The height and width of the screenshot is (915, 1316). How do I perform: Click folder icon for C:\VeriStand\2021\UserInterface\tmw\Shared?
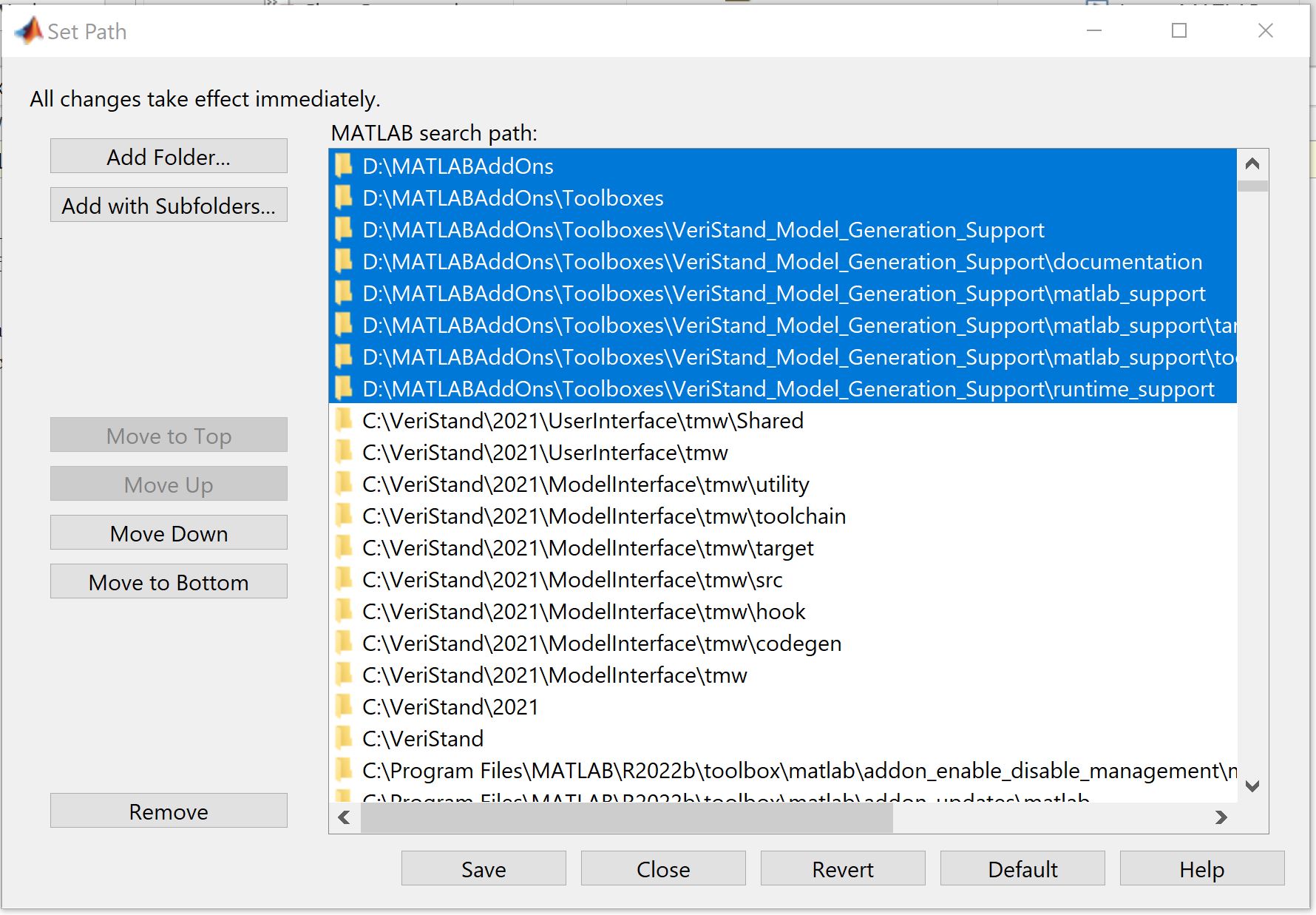click(x=344, y=420)
